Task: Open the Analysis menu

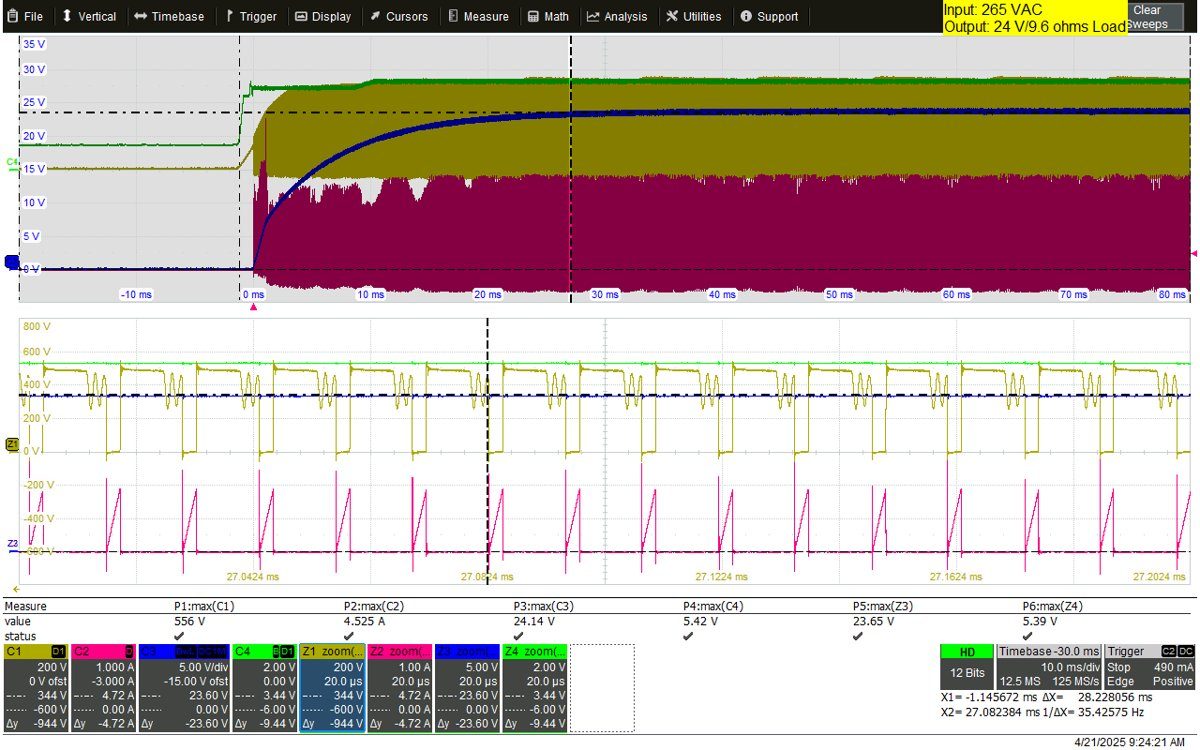Action: [x=617, y=16]
